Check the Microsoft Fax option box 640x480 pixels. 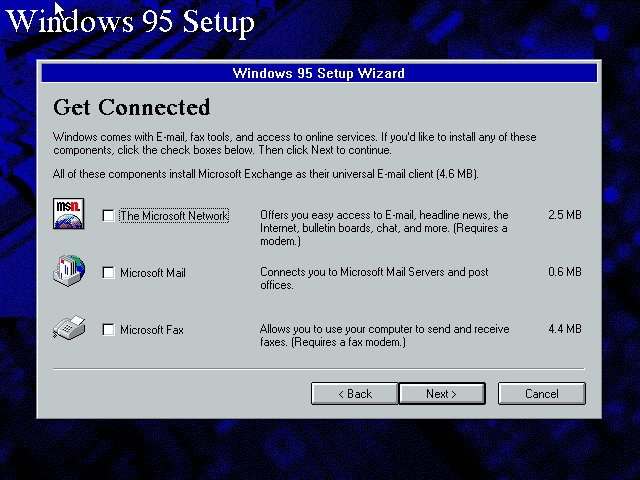click(x=108, y=330)
